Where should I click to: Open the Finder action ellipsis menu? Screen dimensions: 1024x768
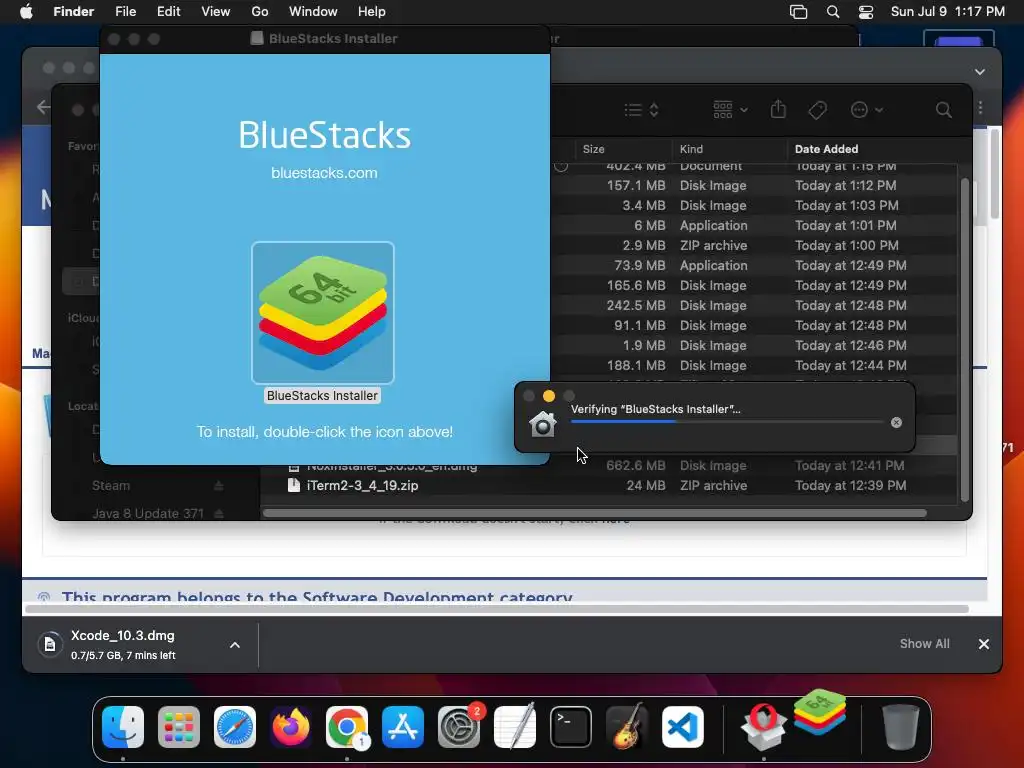[866, 110]
